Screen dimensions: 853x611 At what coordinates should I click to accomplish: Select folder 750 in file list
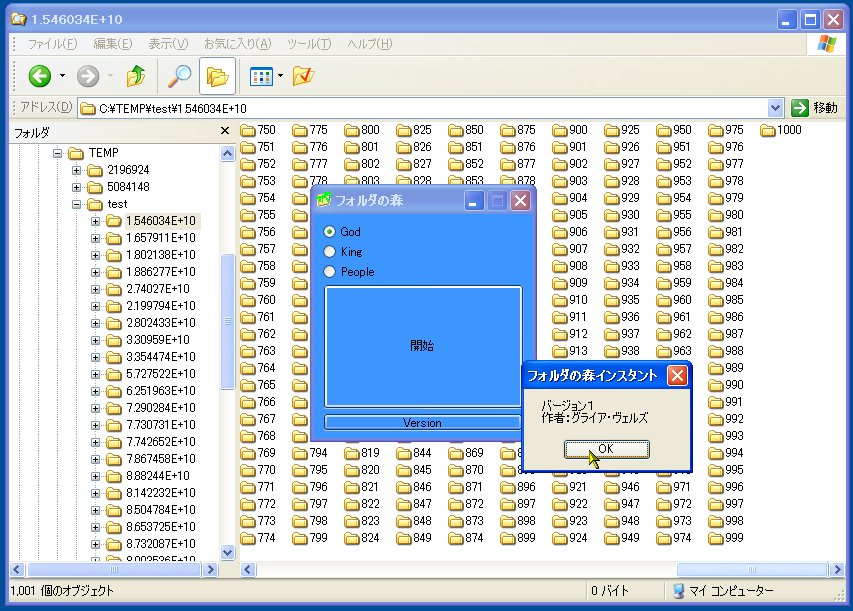258,130
